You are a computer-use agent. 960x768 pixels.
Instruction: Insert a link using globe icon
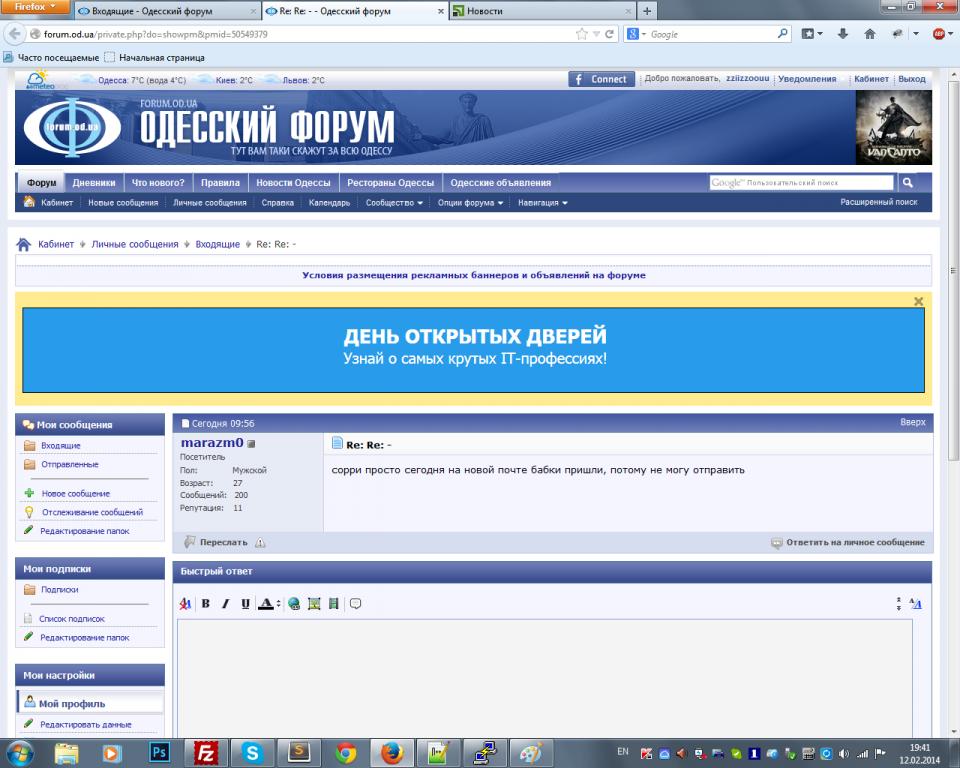pyautogui.click(x=294, y=604)
